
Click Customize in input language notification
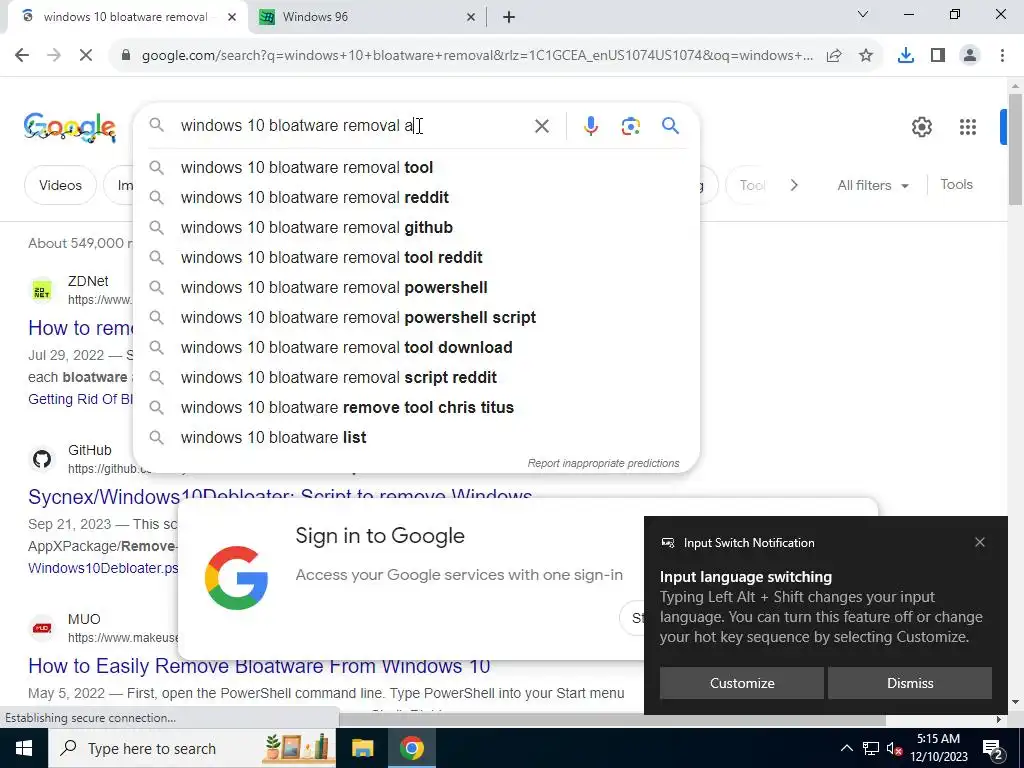(x=742, y=683)
